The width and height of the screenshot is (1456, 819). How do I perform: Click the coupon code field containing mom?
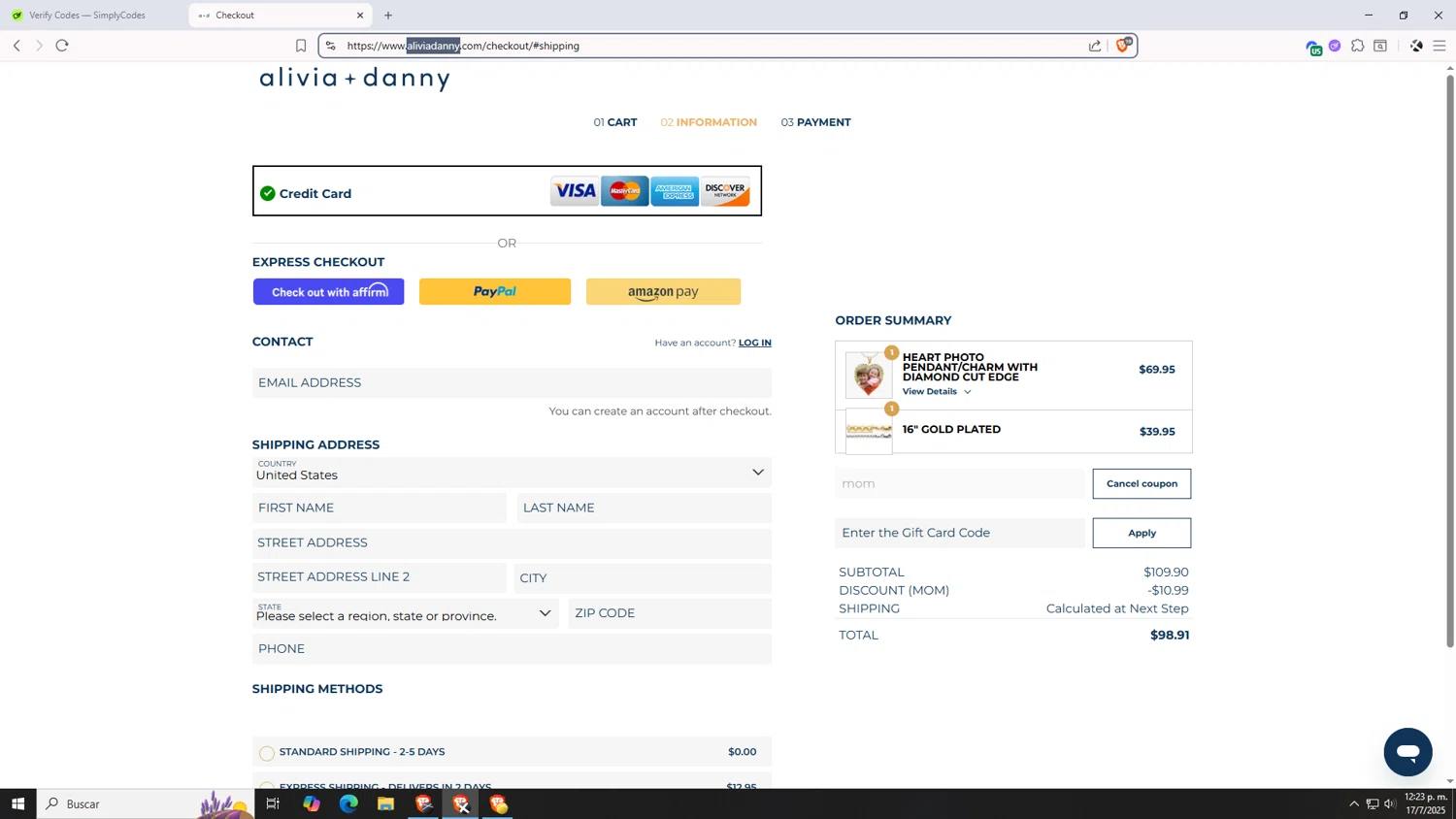pyautogui.click(x=960, y=483)
